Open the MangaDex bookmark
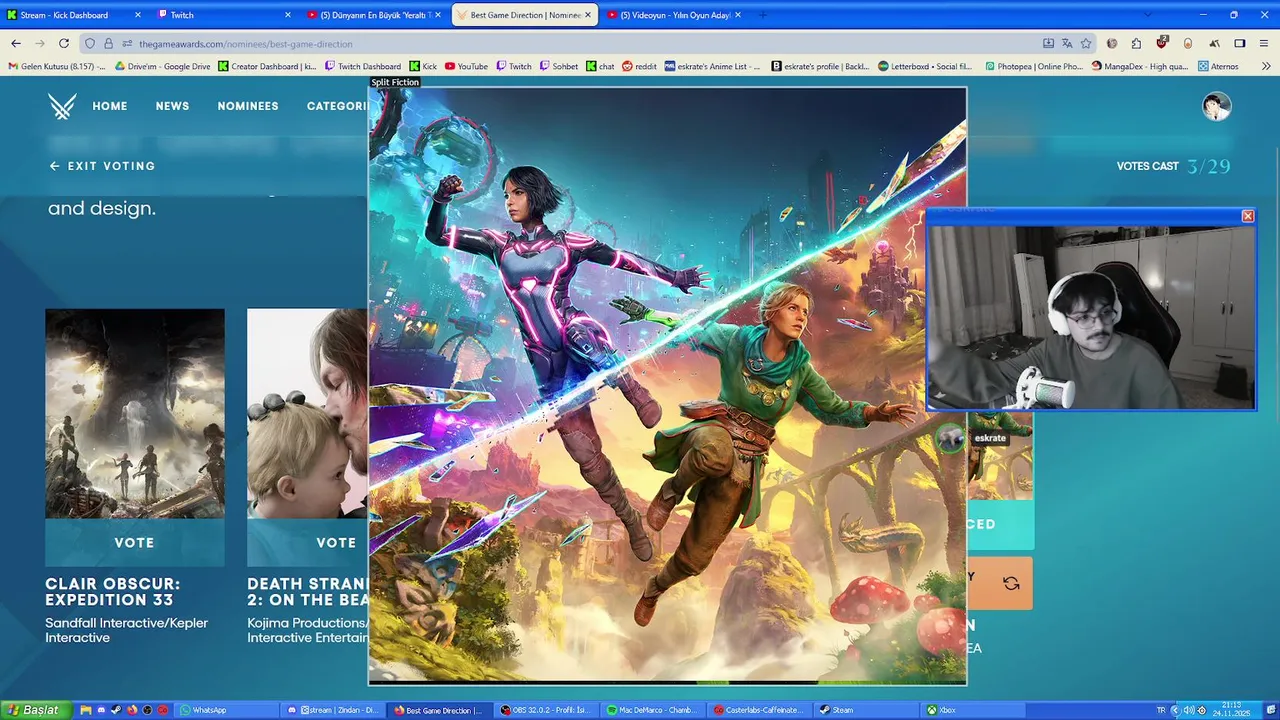1280x720 pixels. (1140, 66)
